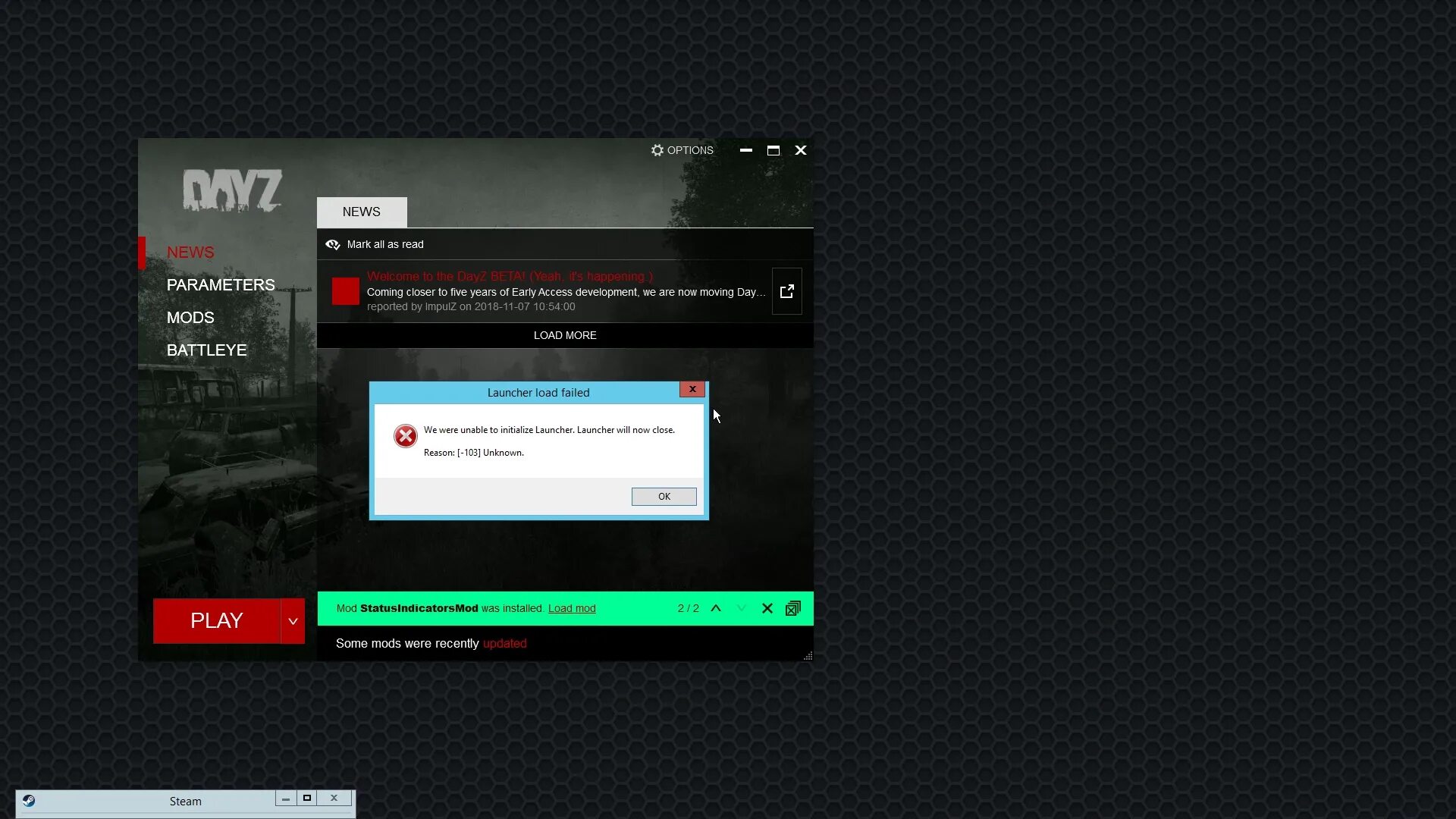Click the PLAY button
Screen dimensions: 1456x819
click(x=217, y=621)
